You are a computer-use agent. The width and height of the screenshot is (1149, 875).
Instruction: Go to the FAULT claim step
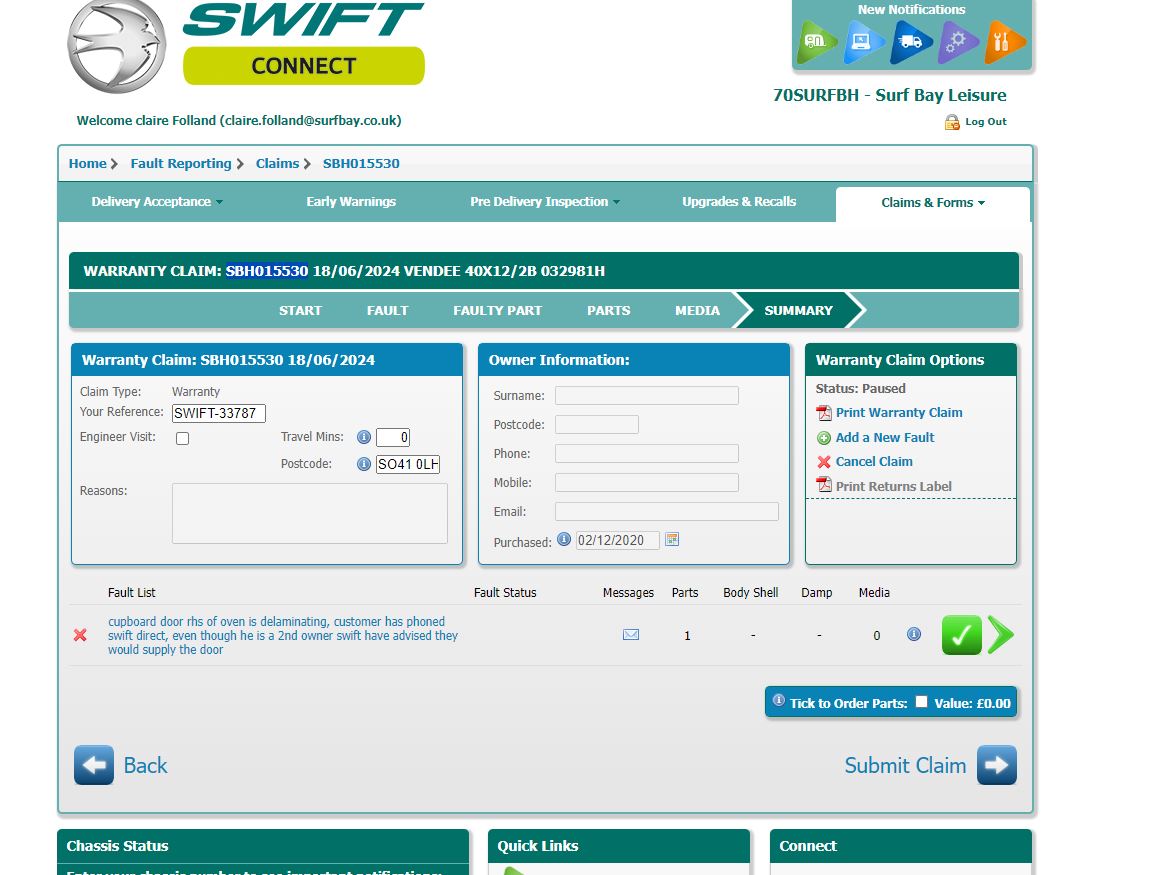388,311
